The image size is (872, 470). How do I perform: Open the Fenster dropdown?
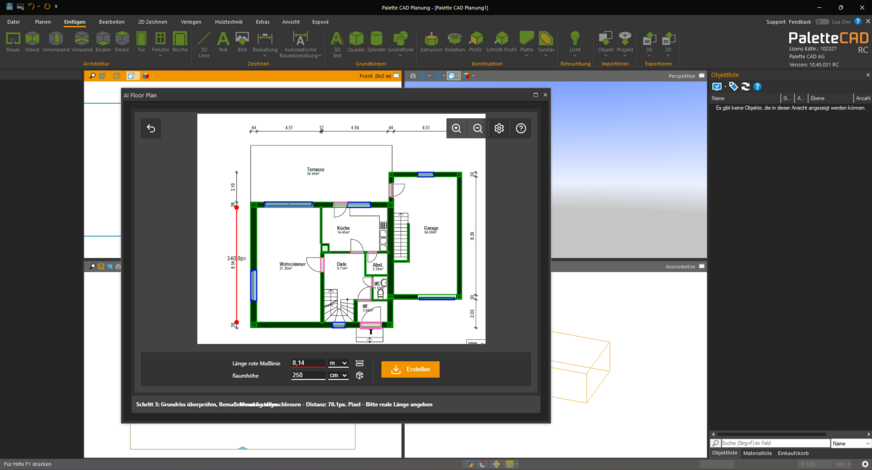pos(160,56)
